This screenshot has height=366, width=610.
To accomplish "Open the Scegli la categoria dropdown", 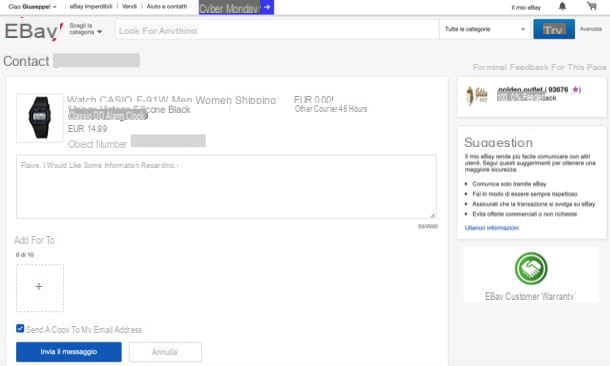I will (x=86, y=29).
